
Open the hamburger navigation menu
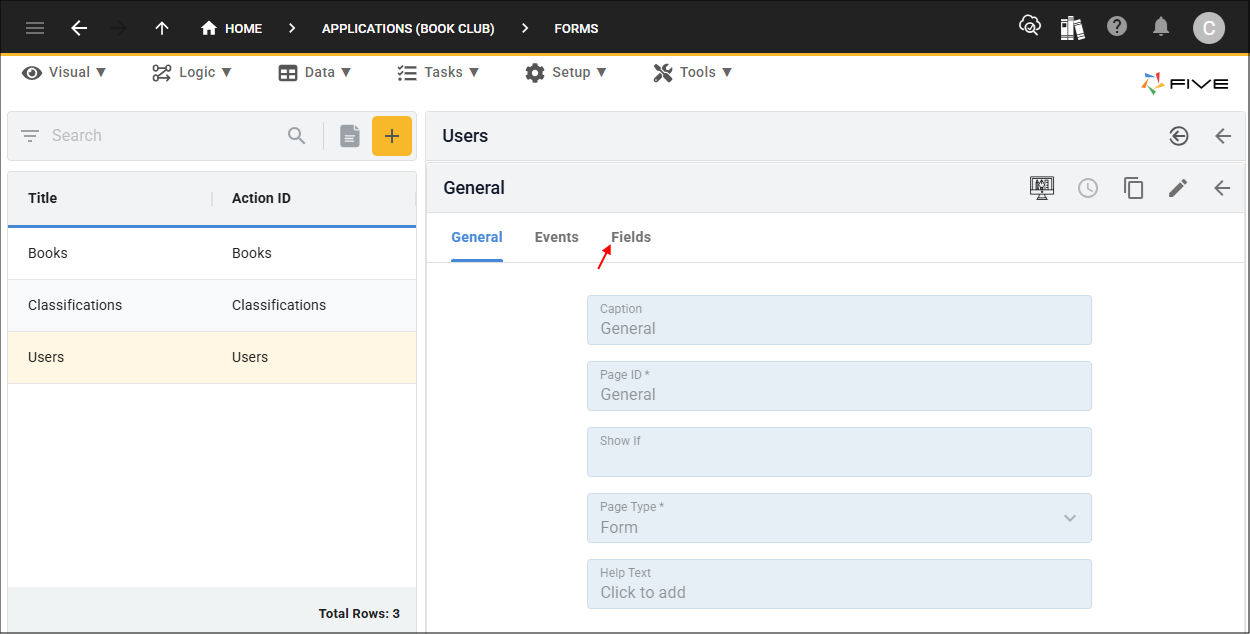[x=35, y=28]
